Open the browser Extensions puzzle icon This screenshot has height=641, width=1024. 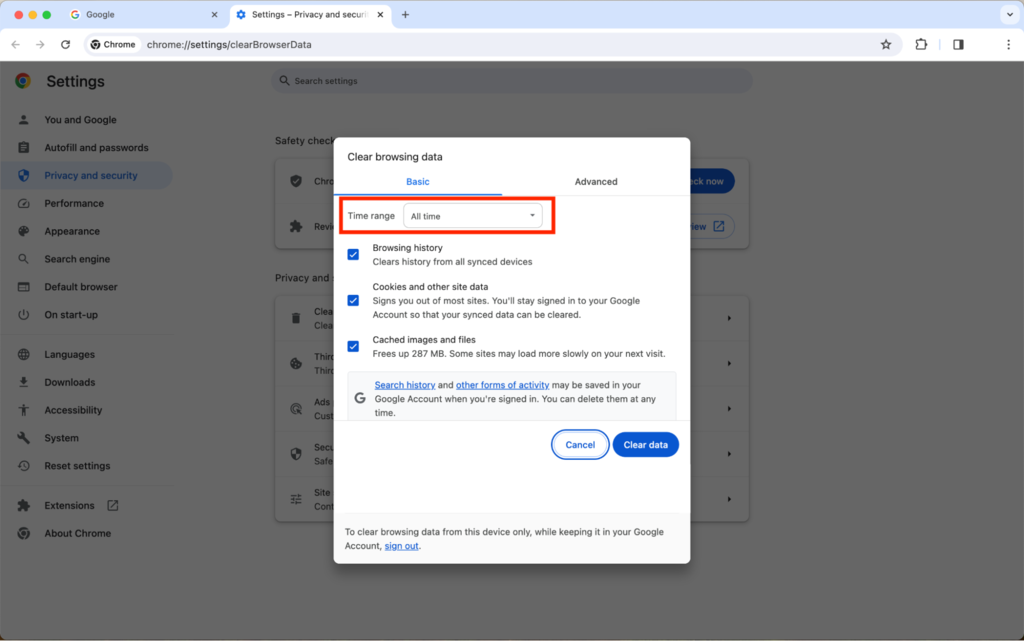tap(921, 44)
